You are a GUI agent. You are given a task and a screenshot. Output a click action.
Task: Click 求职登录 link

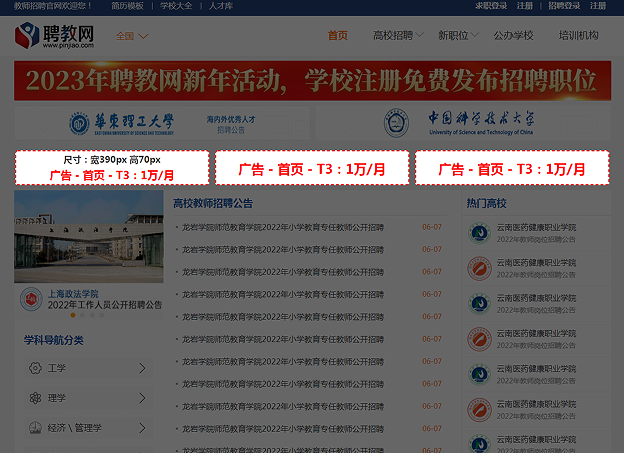point(491,6)
